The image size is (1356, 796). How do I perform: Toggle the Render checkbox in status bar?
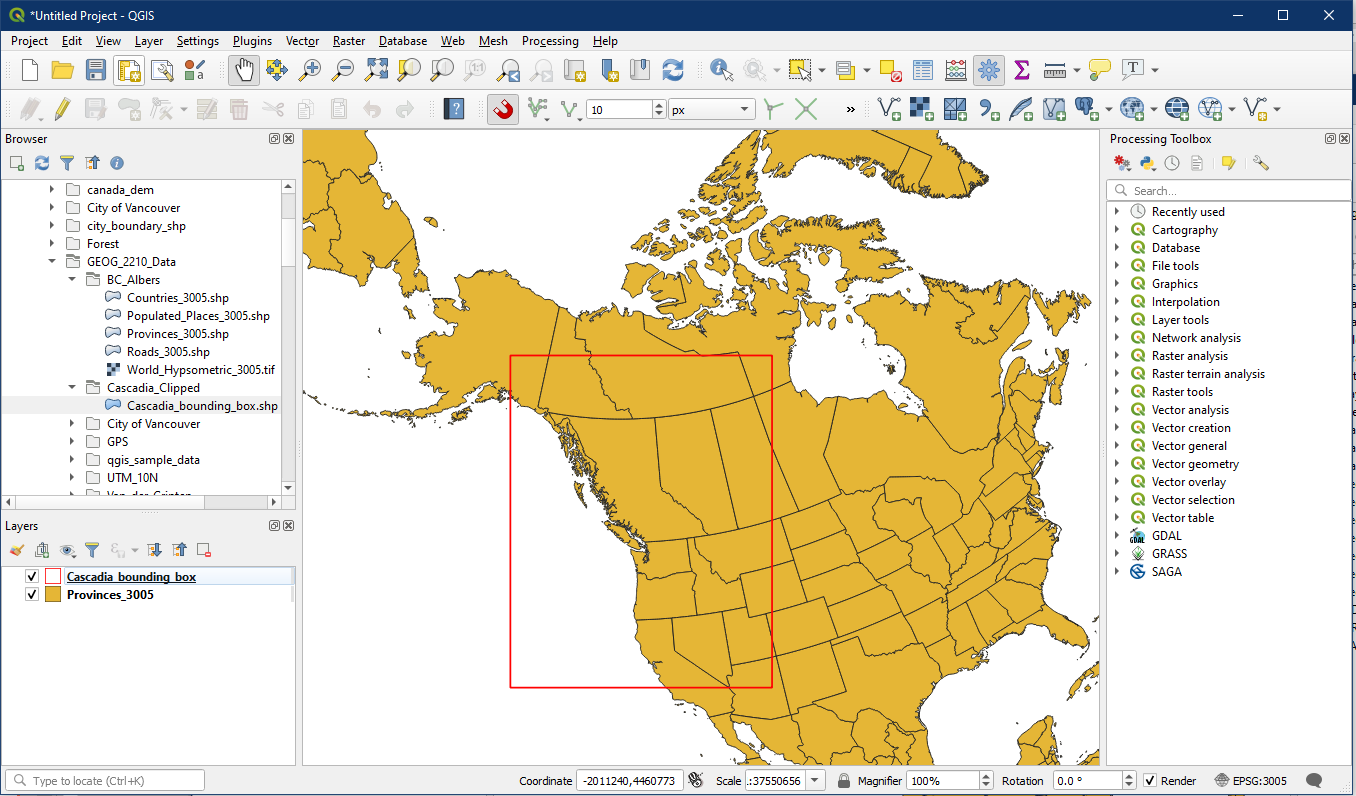[x=1151, y=781]
